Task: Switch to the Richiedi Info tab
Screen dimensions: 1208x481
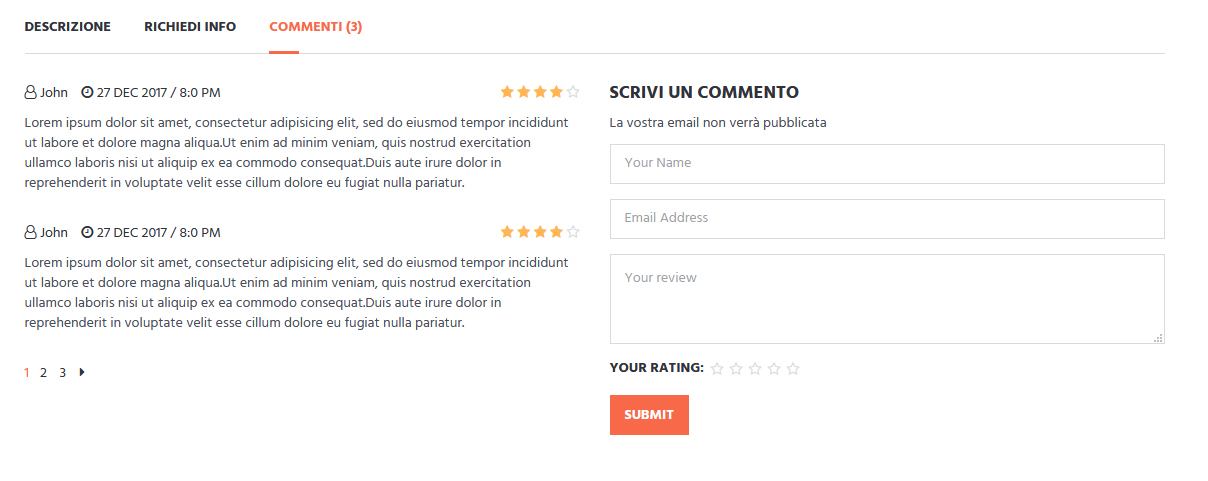Action: point(190,27)
